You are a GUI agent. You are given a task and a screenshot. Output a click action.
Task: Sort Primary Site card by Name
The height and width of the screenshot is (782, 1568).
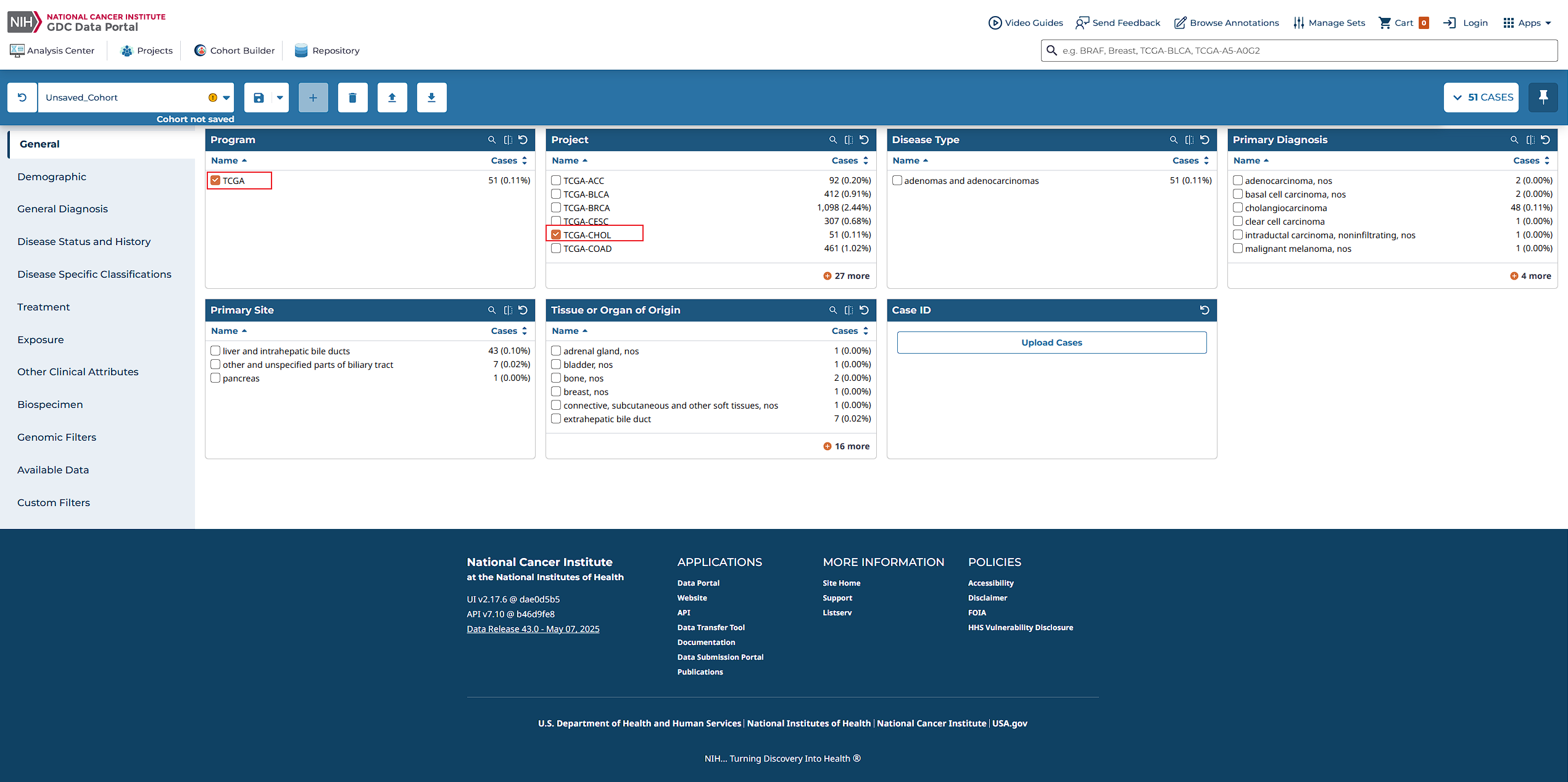coord(229,331)
